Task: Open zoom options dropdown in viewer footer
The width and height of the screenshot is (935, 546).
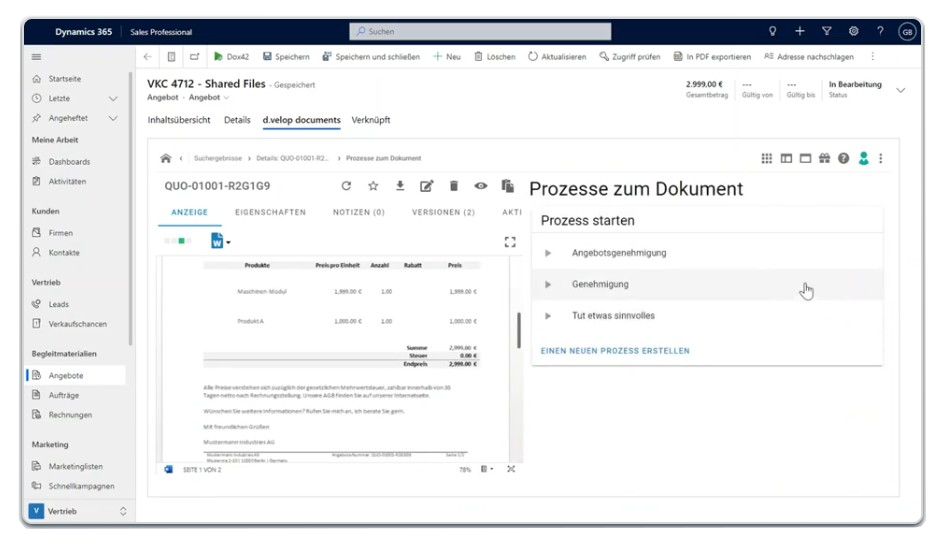Action: click(487, 469)
